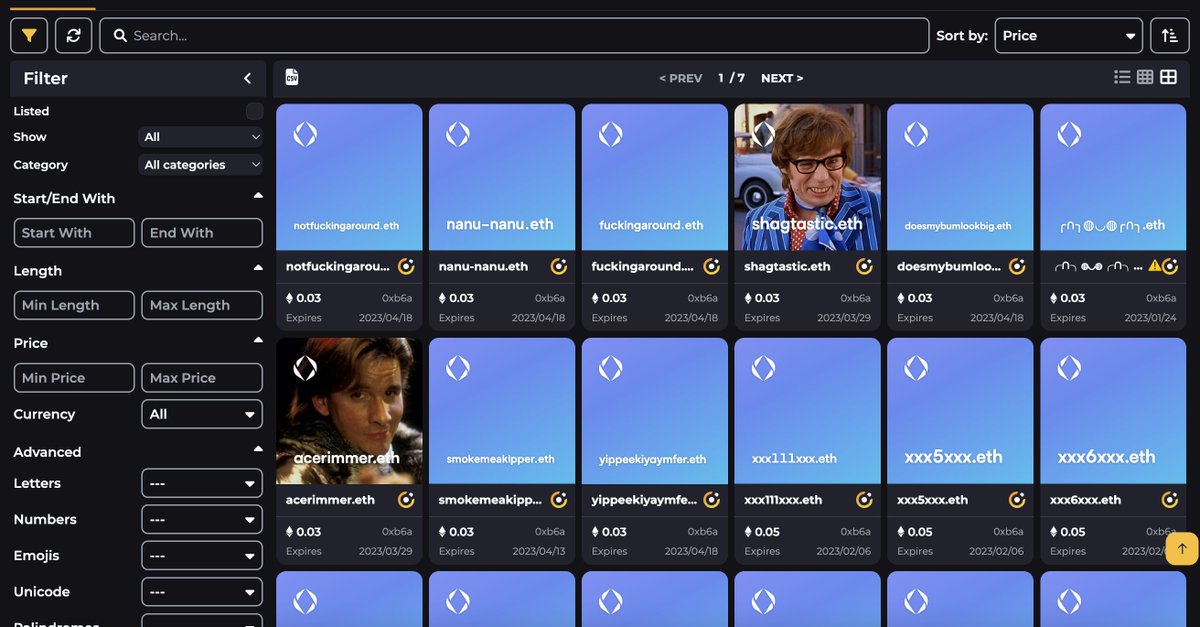The image size is (1200, 627).
Task: Click marketplace icon beside doesmybumlookbig.eth
Action: tap(1017, 266)
